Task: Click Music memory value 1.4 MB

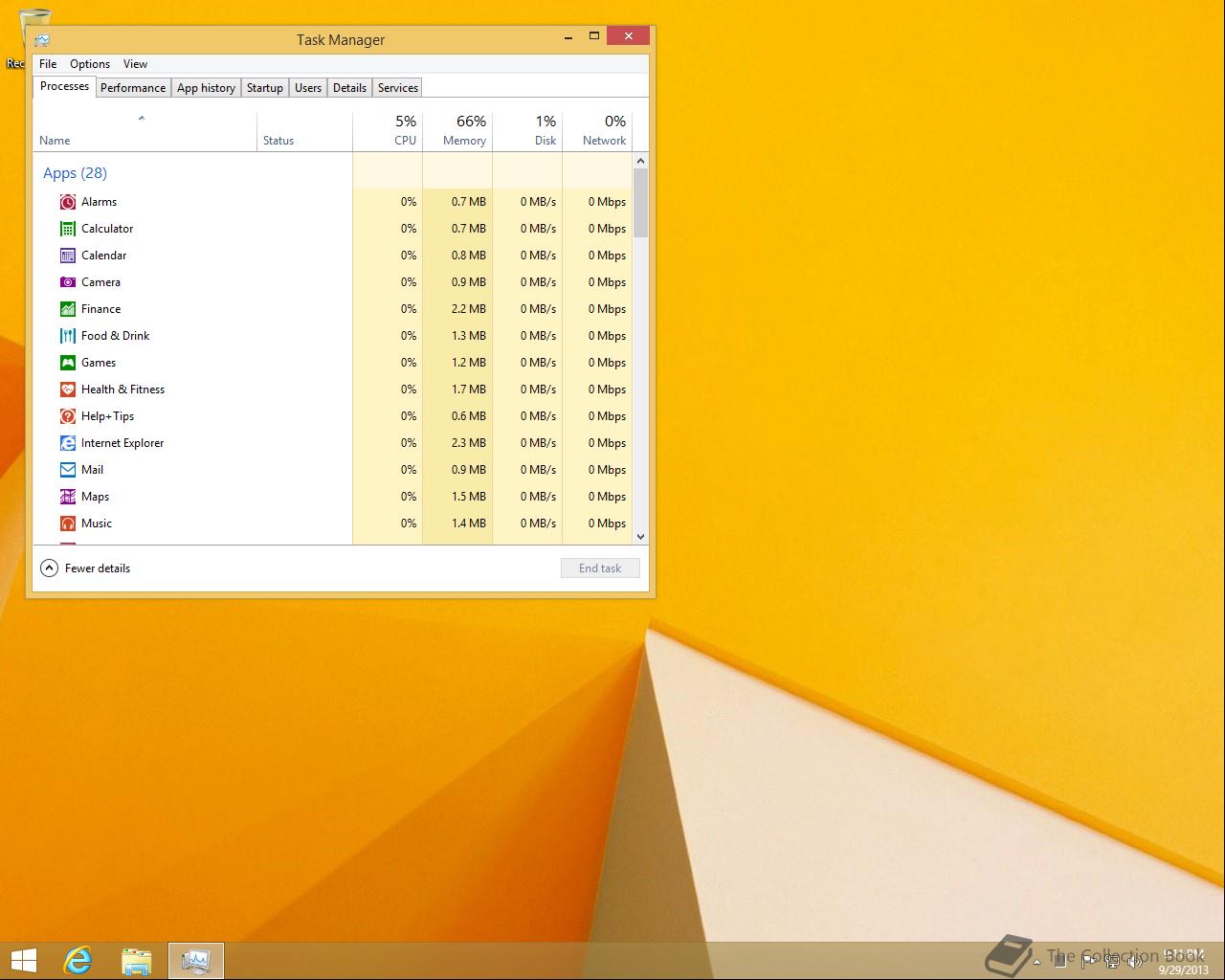Action: pyautogui.click(x=469, y=523)
